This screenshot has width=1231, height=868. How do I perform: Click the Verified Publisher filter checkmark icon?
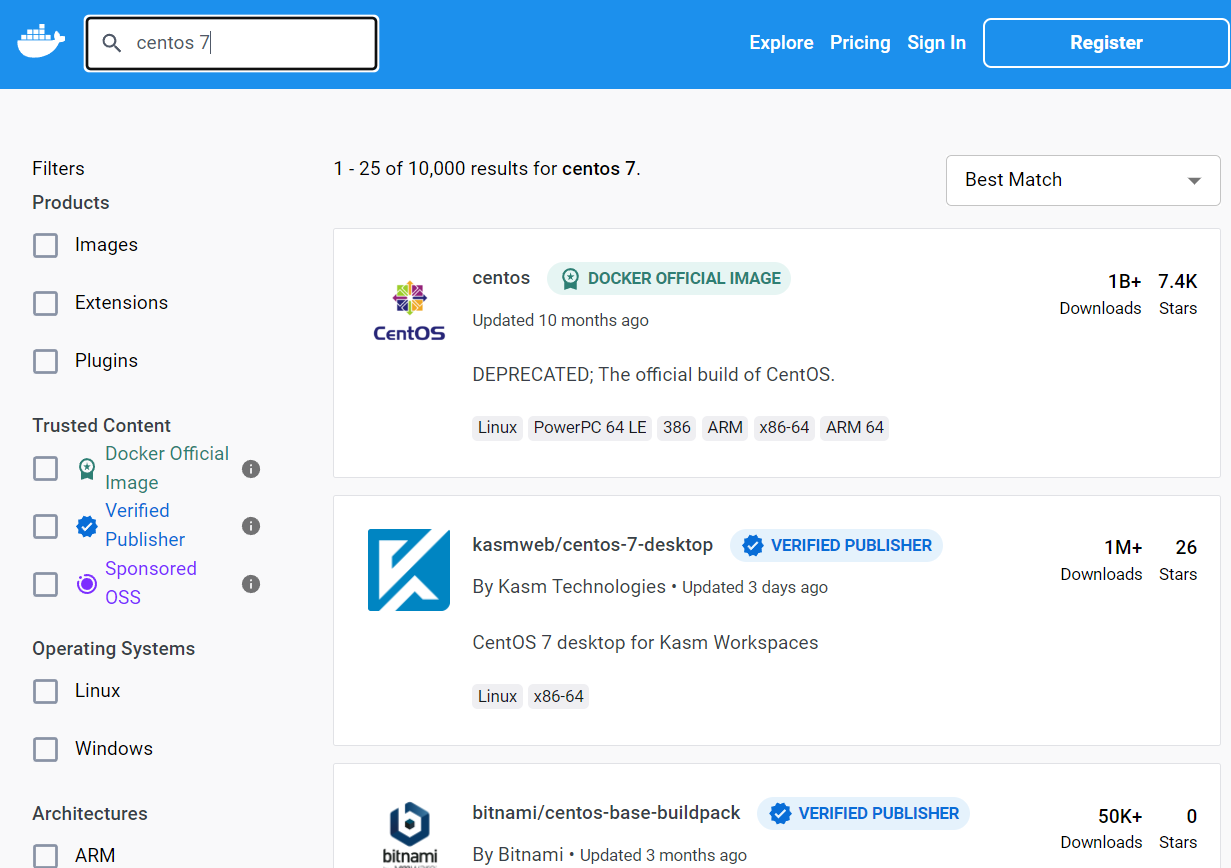(x=87, y=526)
